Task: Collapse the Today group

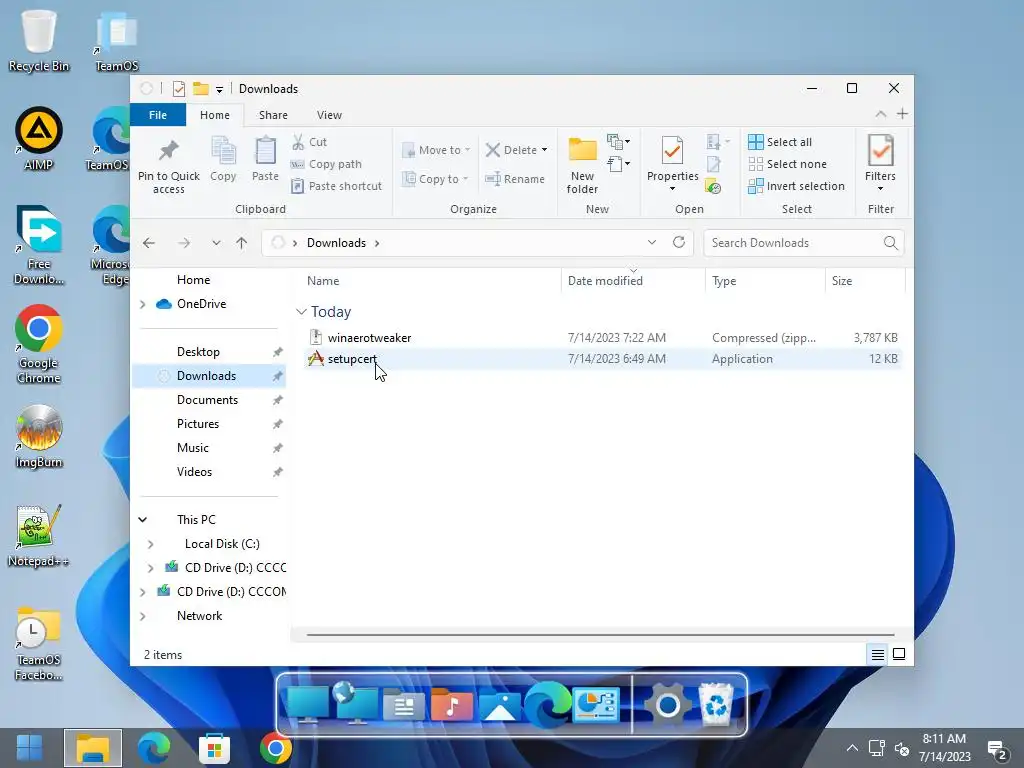Action: coord(301,312)
